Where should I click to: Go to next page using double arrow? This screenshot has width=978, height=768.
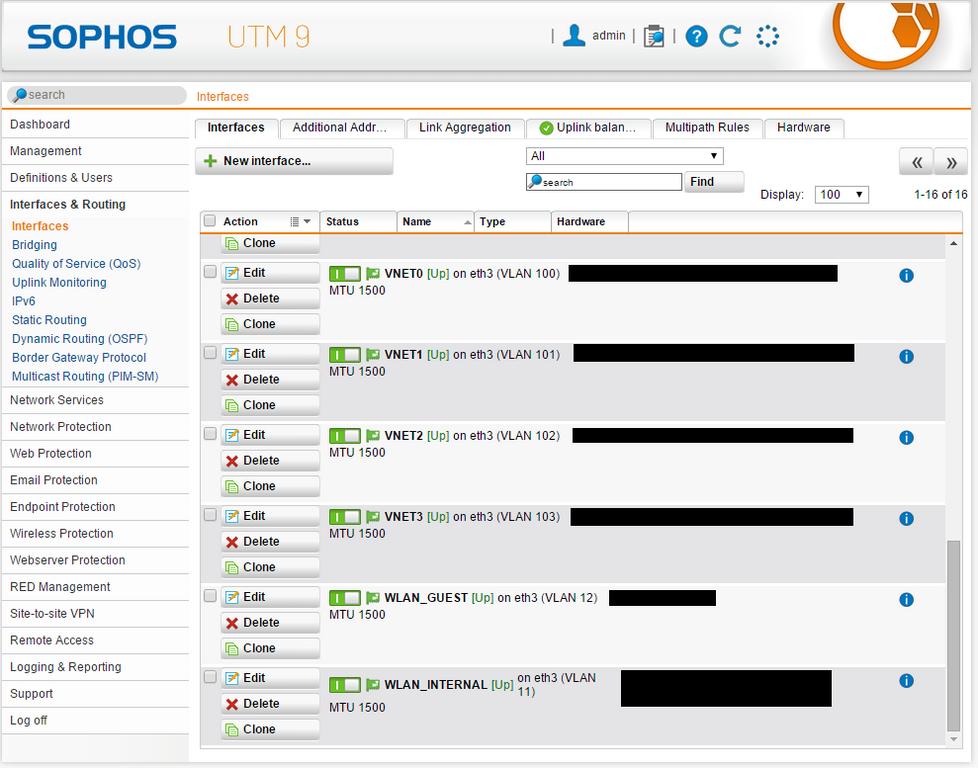(951, 162)
